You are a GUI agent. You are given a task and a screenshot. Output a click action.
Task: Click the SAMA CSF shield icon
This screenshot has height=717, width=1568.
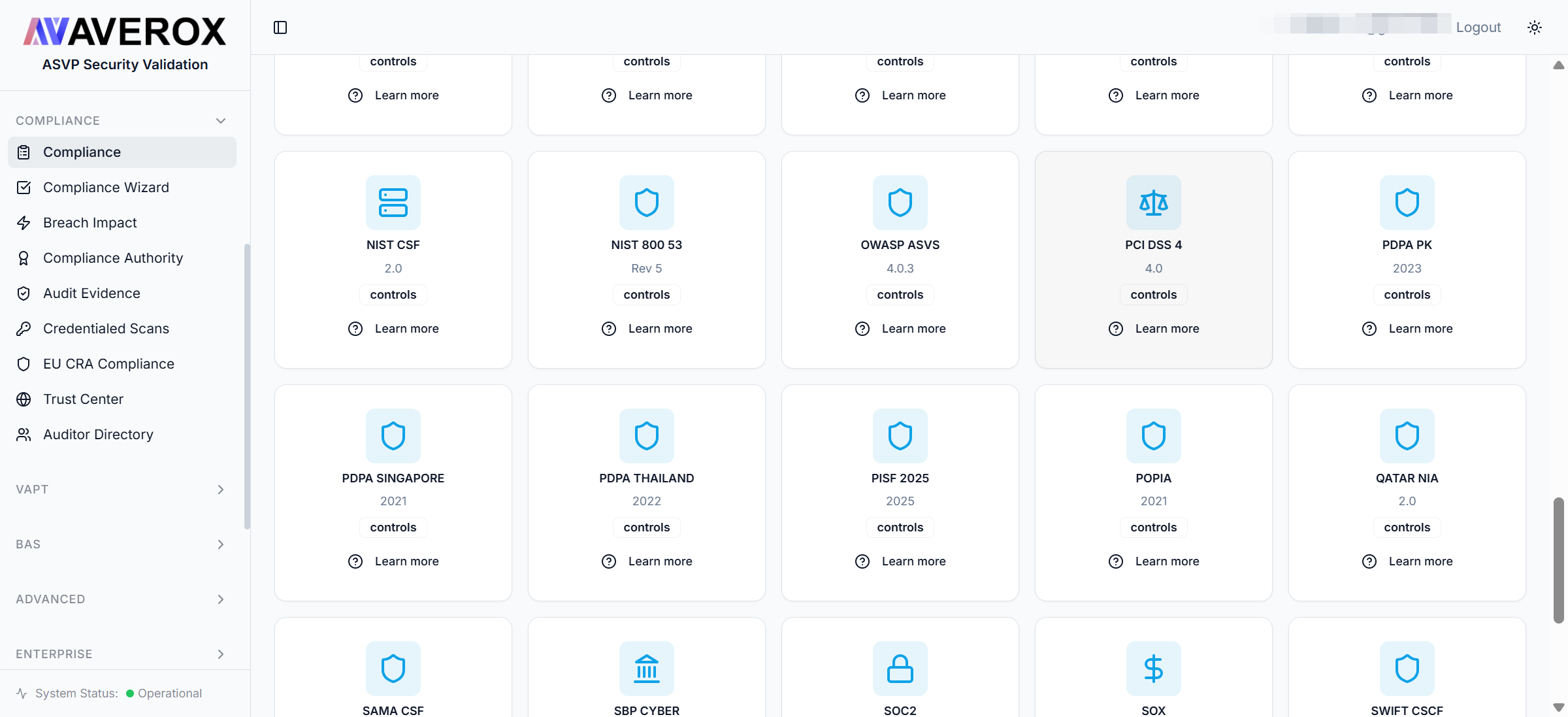[x=393, y=669]
